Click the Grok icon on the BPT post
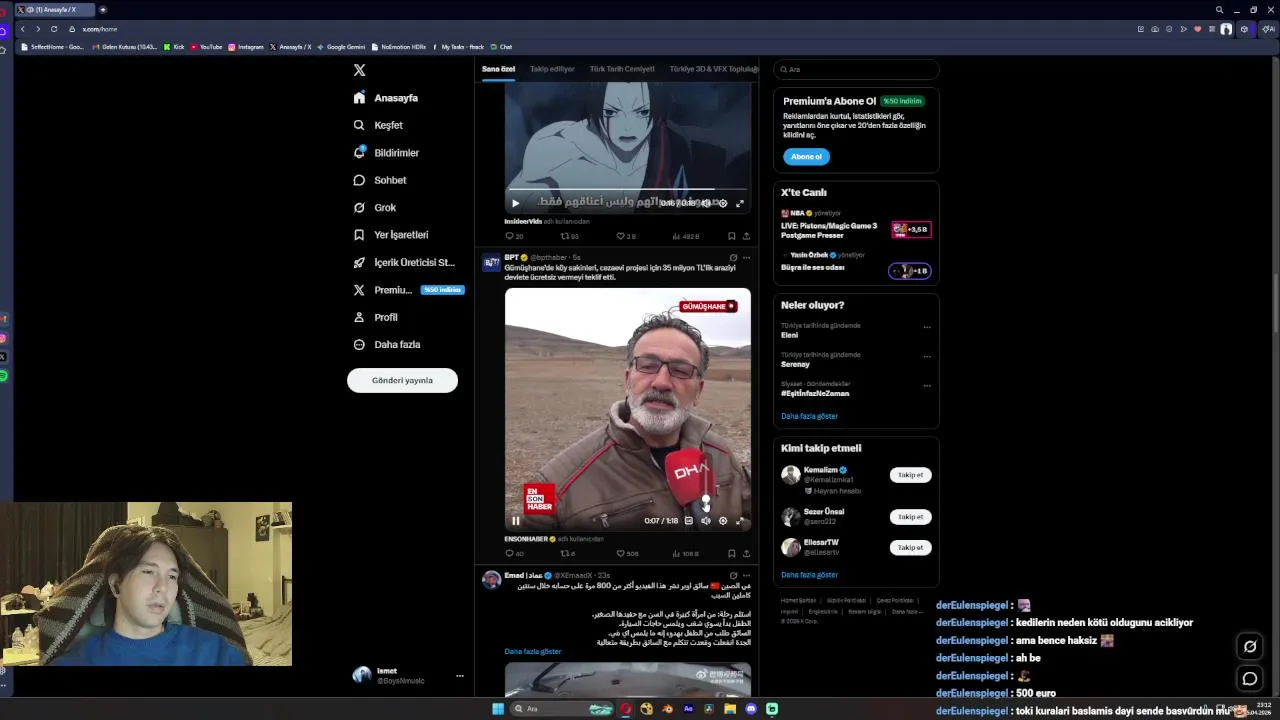 tap(733, 258)
